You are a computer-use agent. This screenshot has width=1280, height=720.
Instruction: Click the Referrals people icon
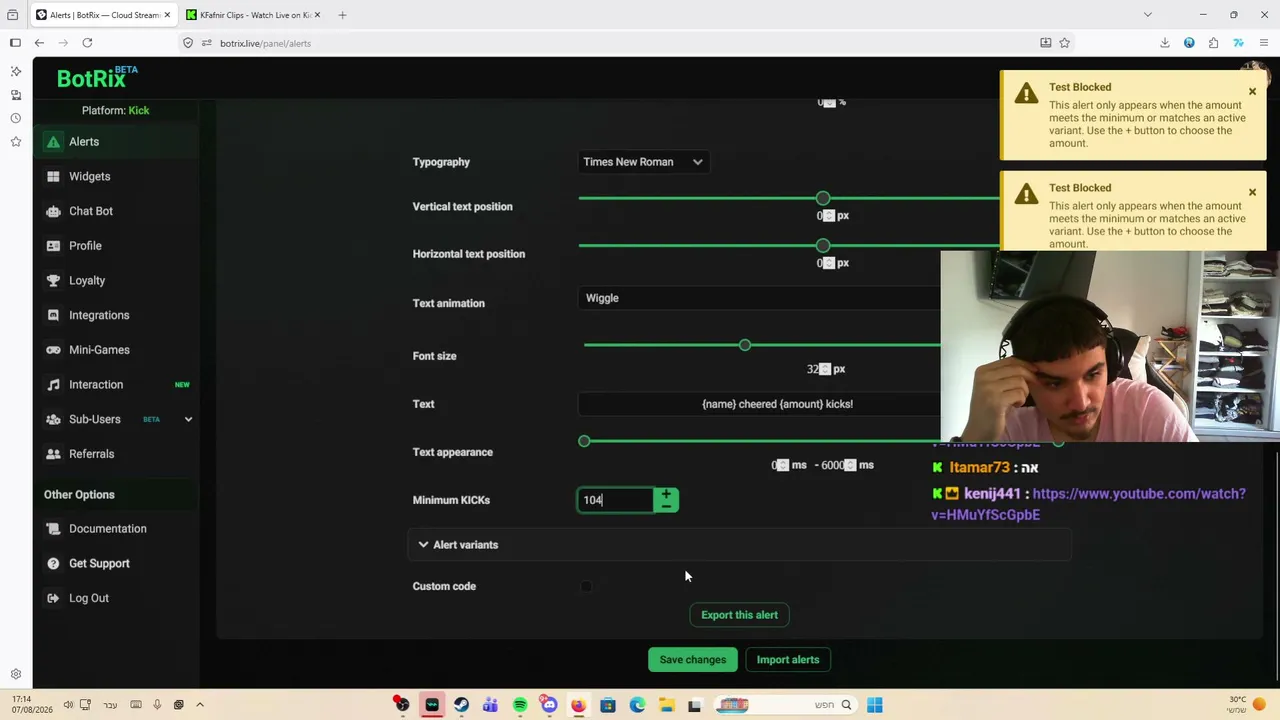click(x=53, y=454)
